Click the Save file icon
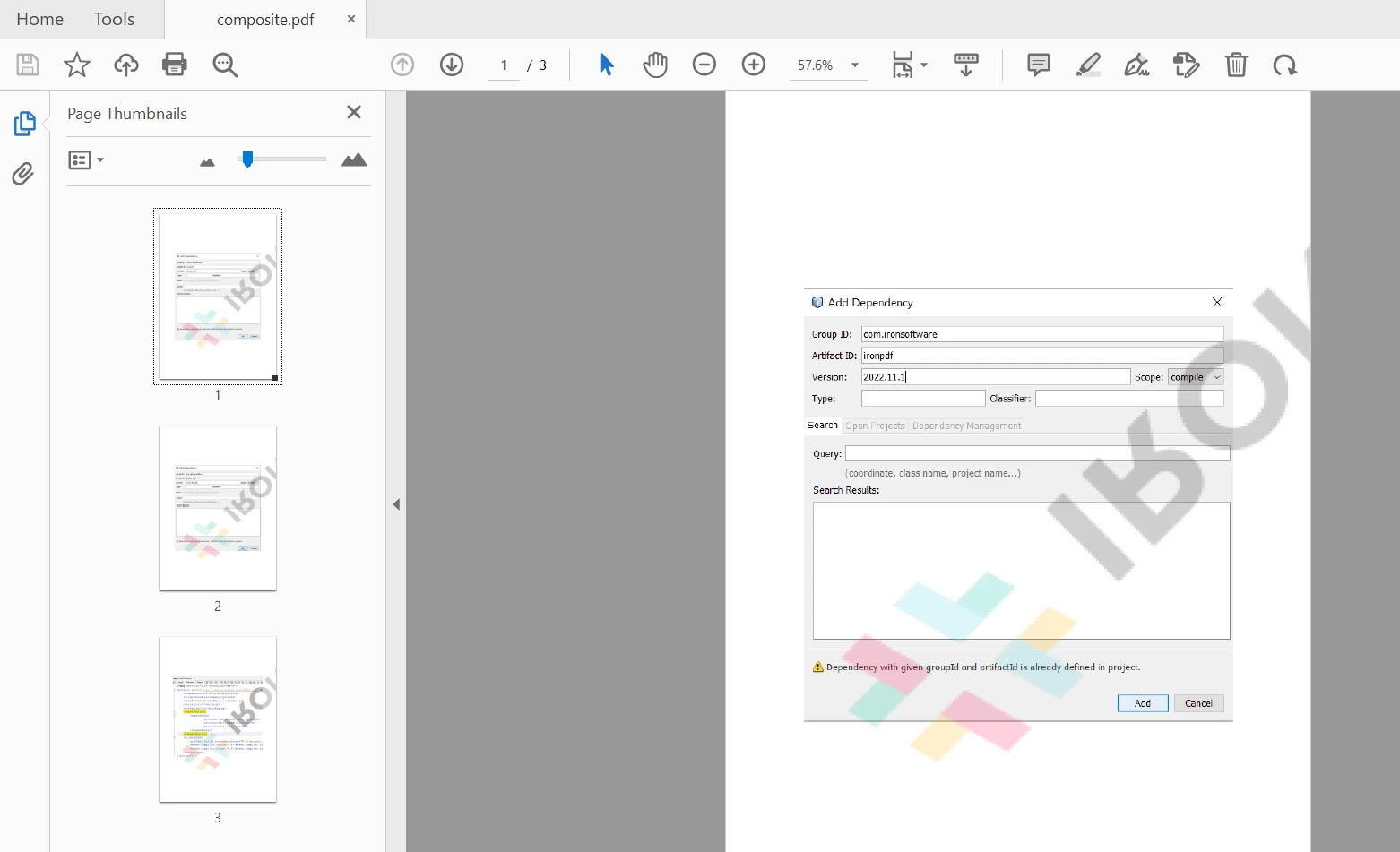The width and height of the screenshot is (1400, 852). 28,65
